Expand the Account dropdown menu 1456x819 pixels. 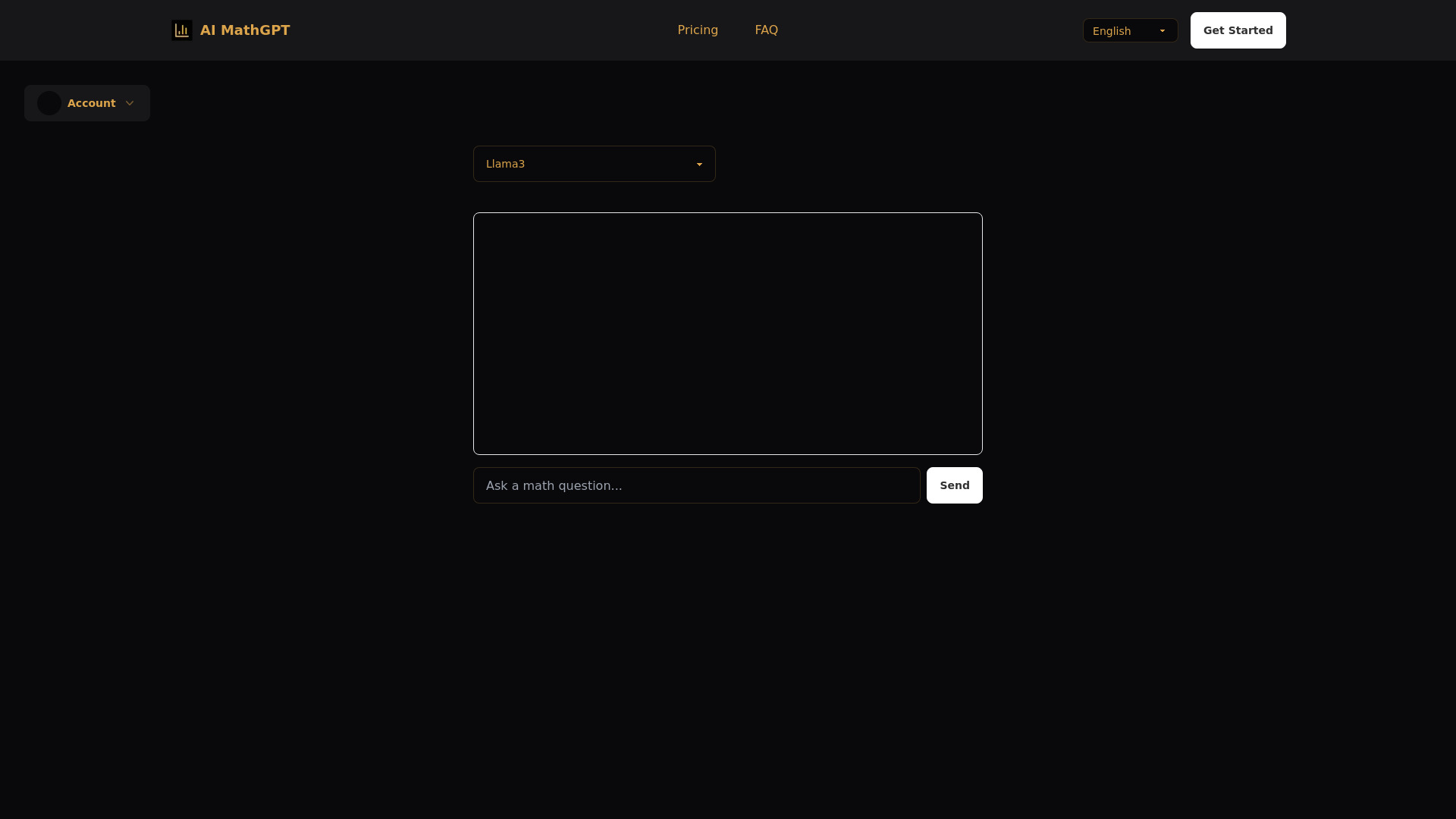click(x=87, y=103)
